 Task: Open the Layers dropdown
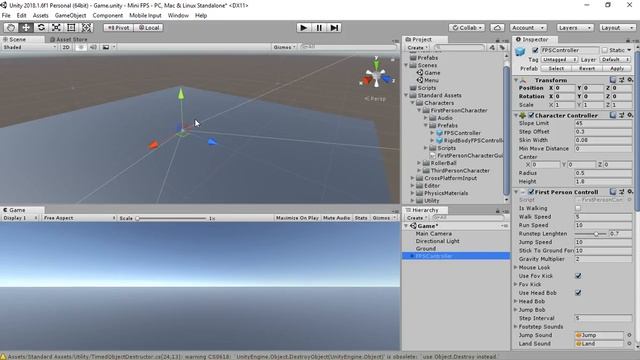[x=575, y=27]
